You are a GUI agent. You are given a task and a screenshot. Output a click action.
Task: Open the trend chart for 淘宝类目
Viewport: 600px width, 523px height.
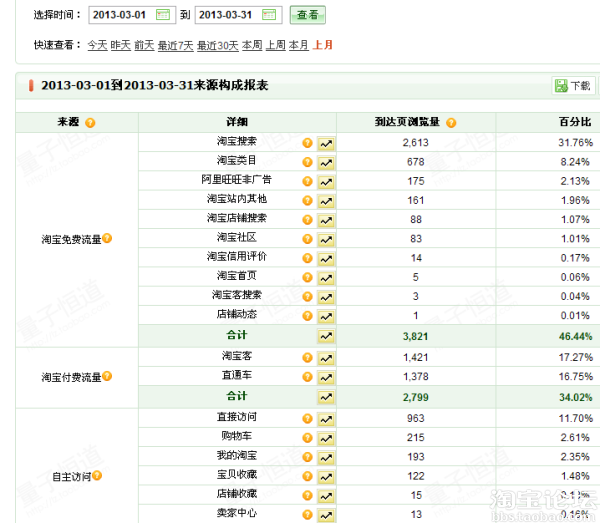(326, 163)
